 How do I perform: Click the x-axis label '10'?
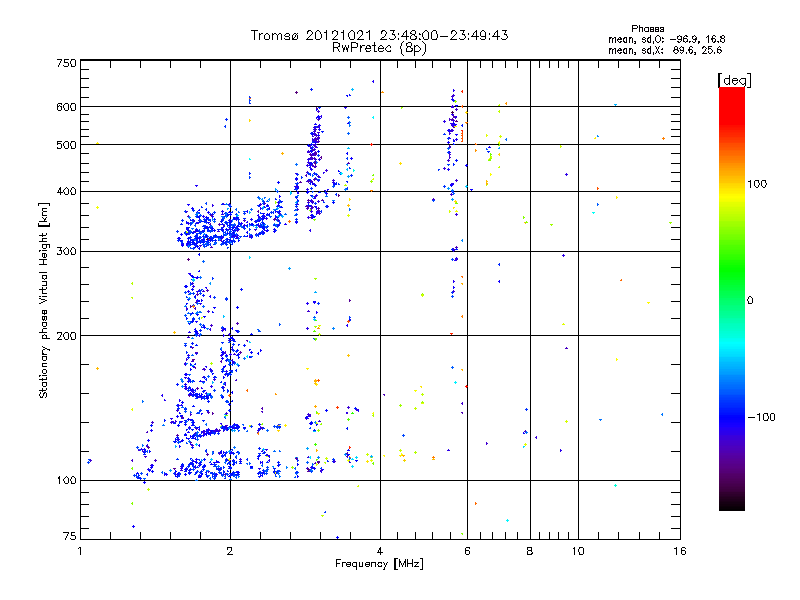coord(578,551)
